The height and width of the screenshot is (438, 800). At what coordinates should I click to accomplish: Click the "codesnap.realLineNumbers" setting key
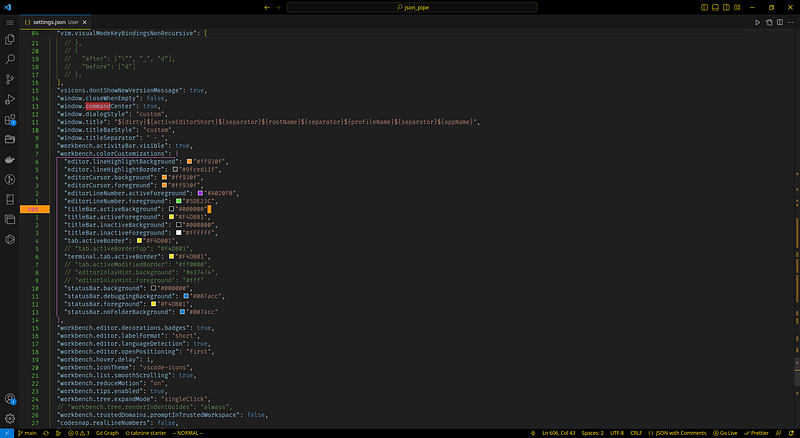104,423
